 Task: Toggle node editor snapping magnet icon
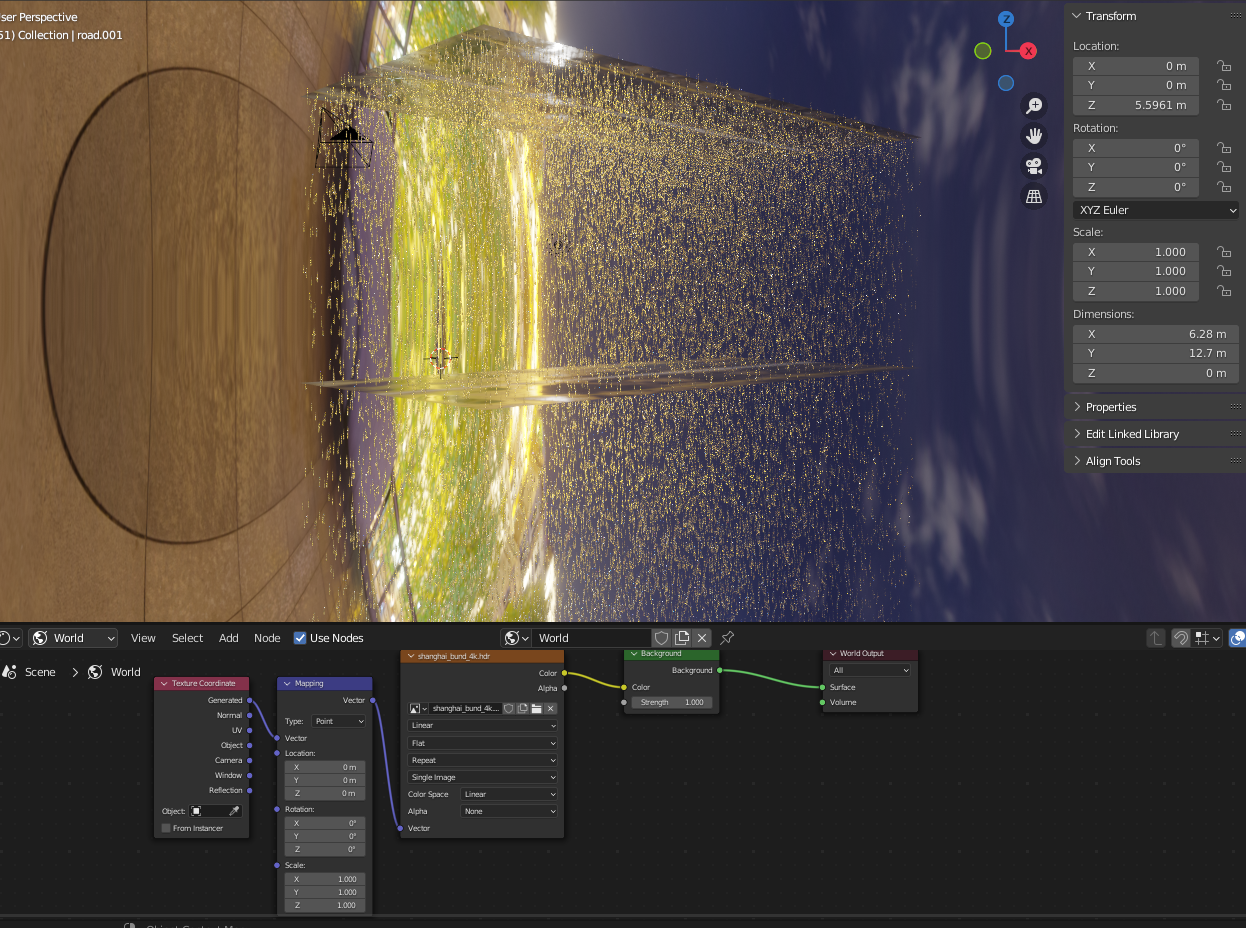tap(1181, 638)
